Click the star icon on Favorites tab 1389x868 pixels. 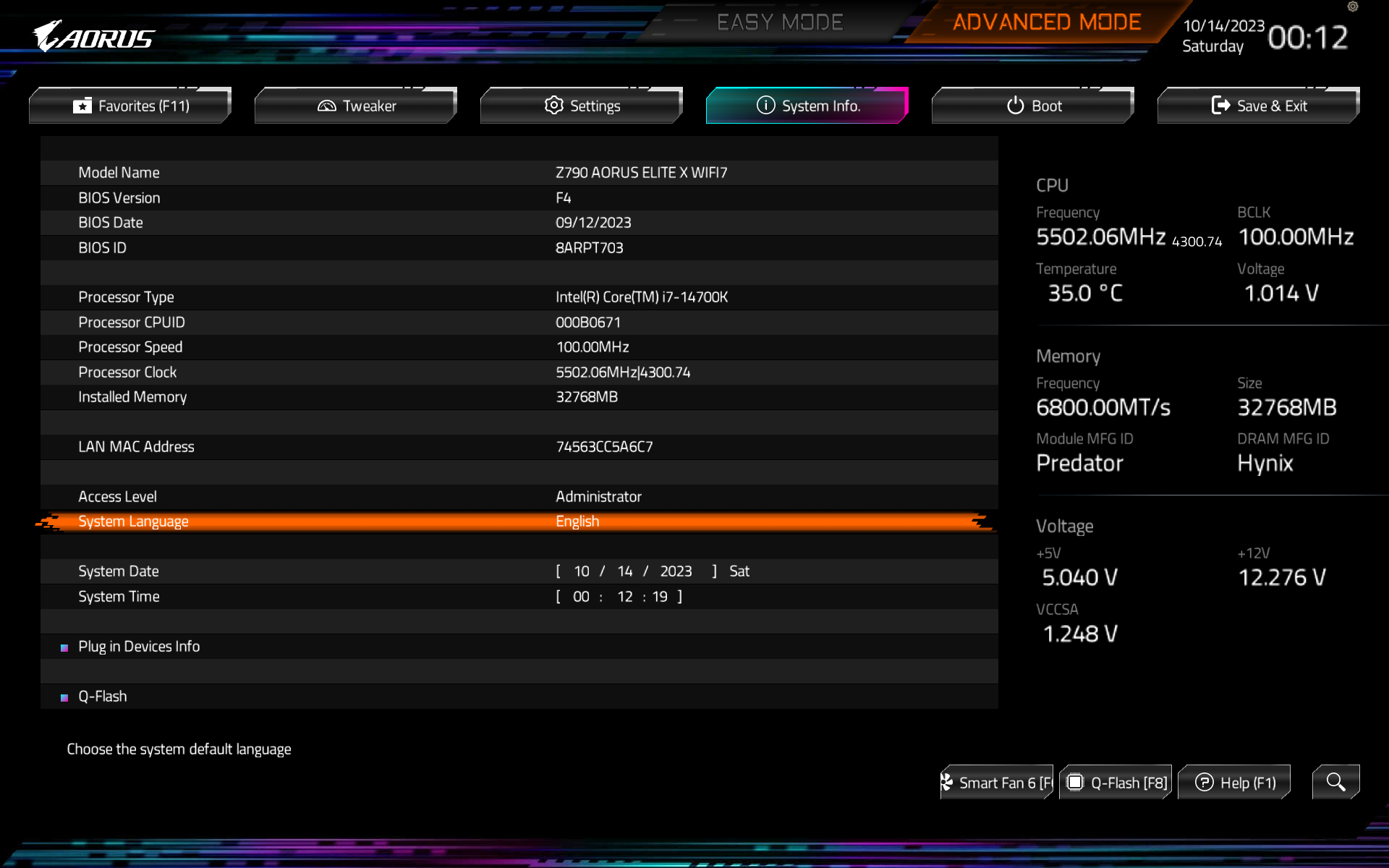coord(82,106)
